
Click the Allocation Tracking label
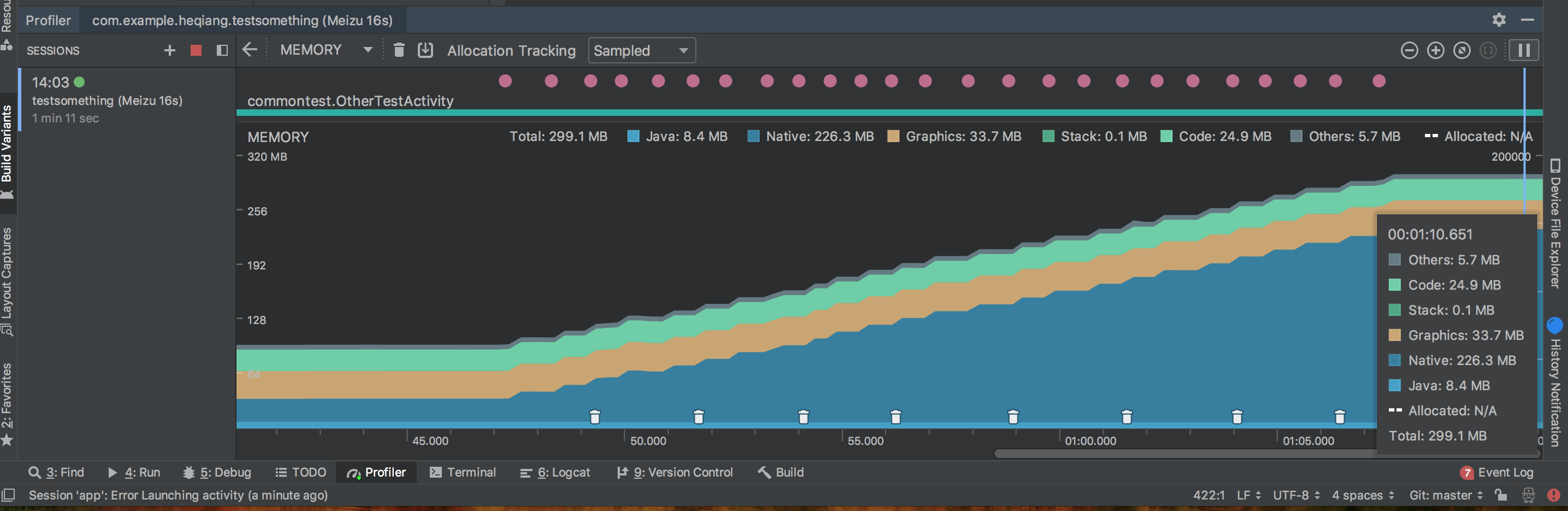[511, 50]
